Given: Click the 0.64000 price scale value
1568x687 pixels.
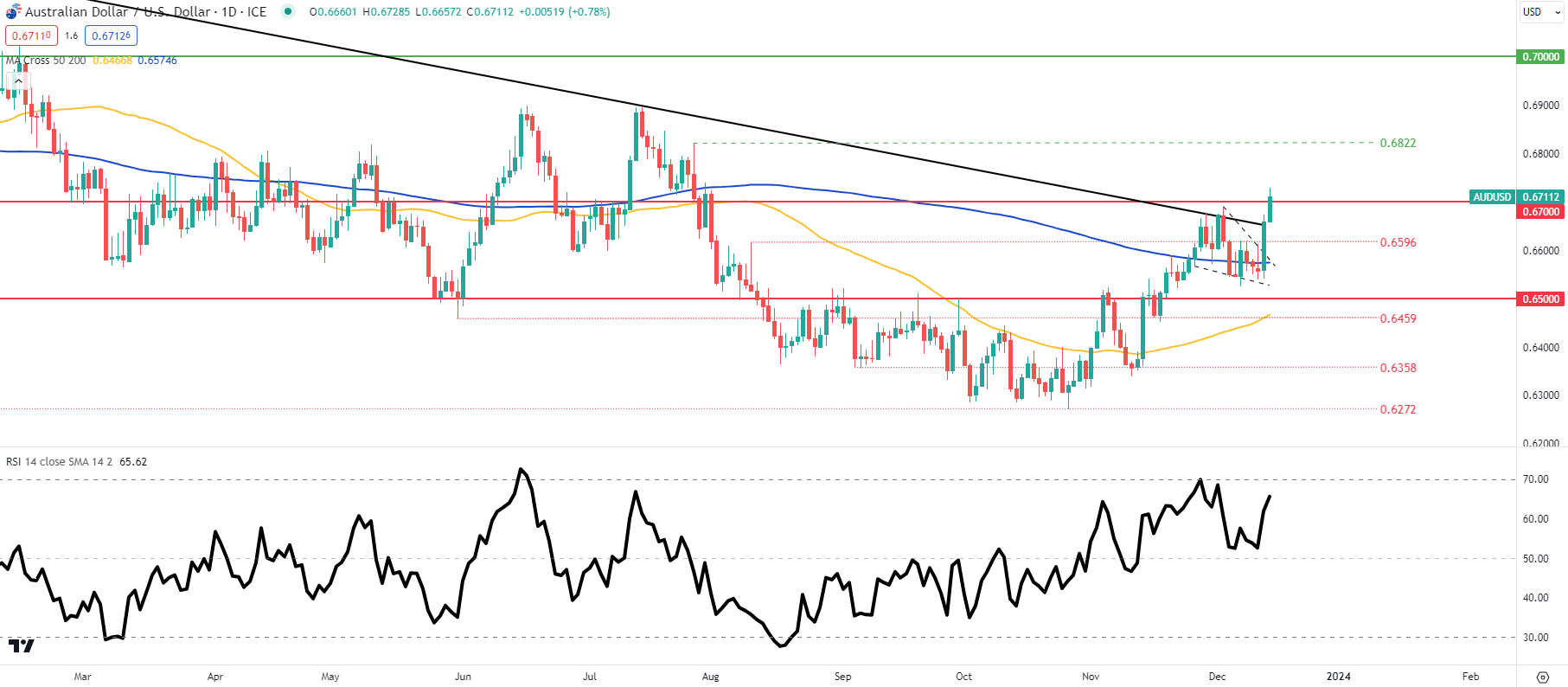Looking at the screenshot, I should pyautogui.click(x=1541, y=348).
